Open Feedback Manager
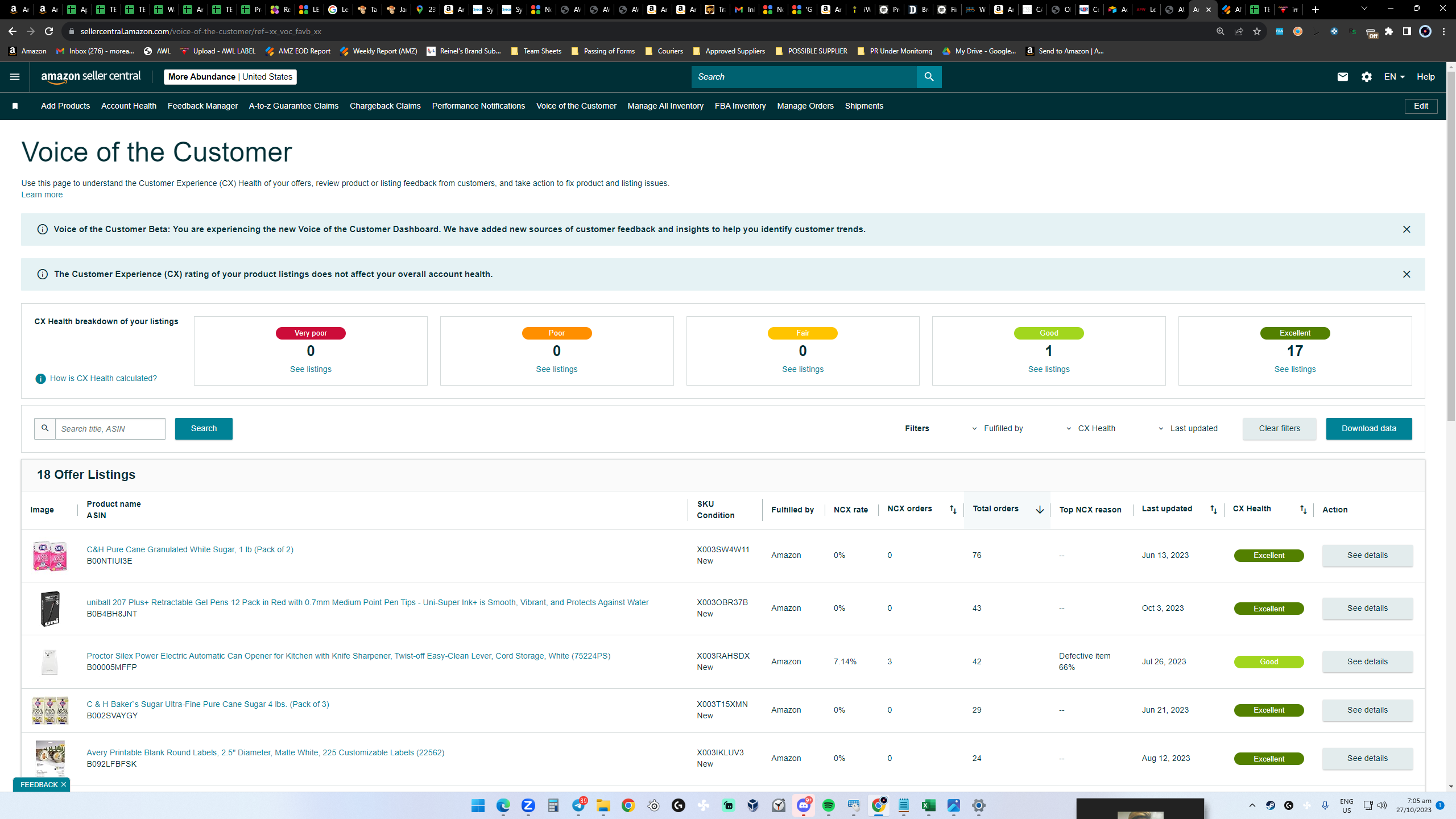Screen dimensions: 1456x819 tap(202, 106)
